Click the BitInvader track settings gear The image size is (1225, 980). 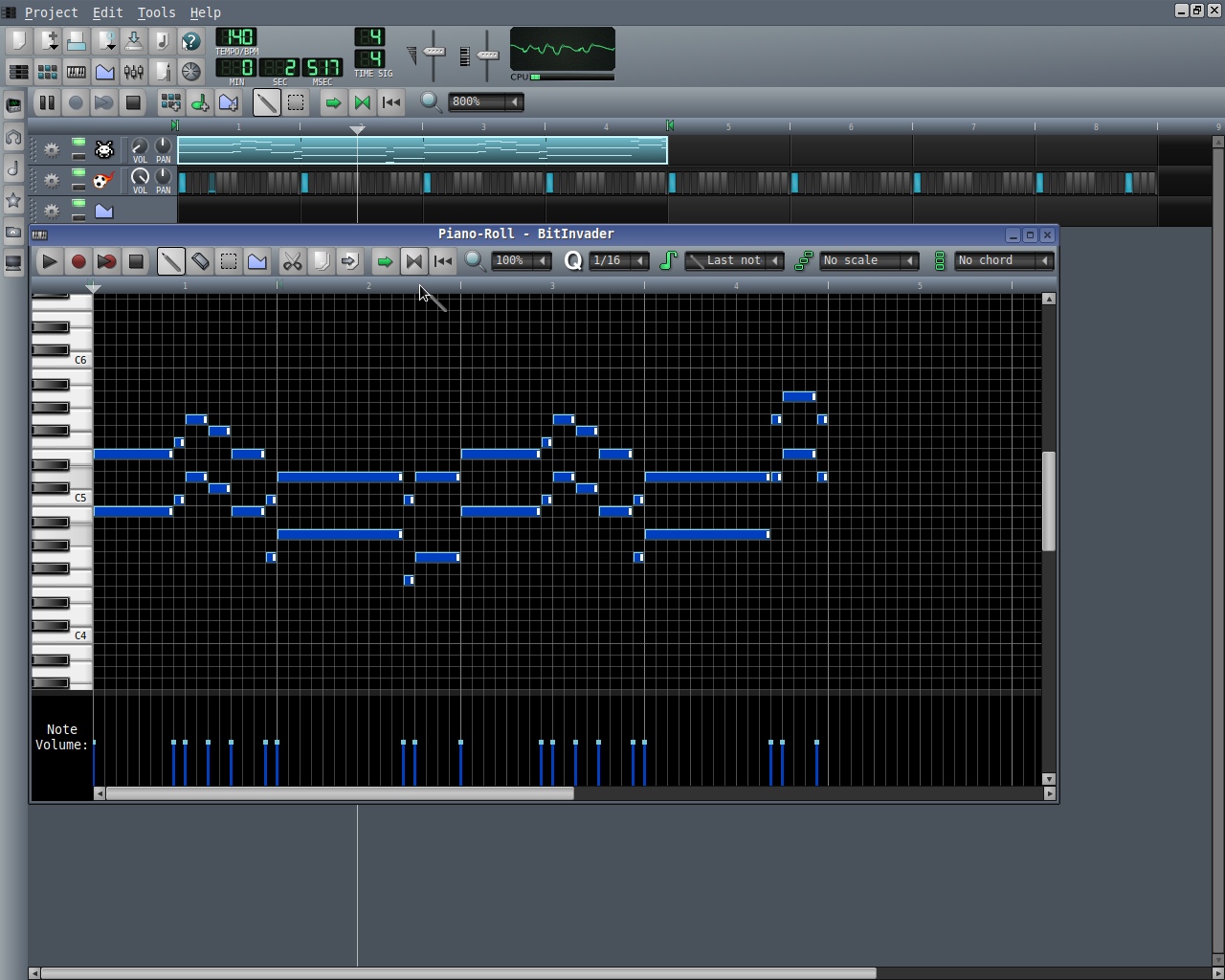coord(52,150)
